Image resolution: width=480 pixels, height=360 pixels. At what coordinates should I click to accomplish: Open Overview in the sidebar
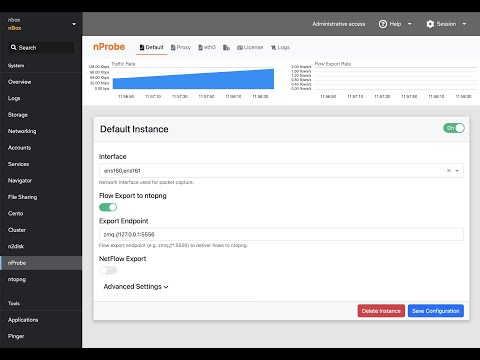coord(41,82)
